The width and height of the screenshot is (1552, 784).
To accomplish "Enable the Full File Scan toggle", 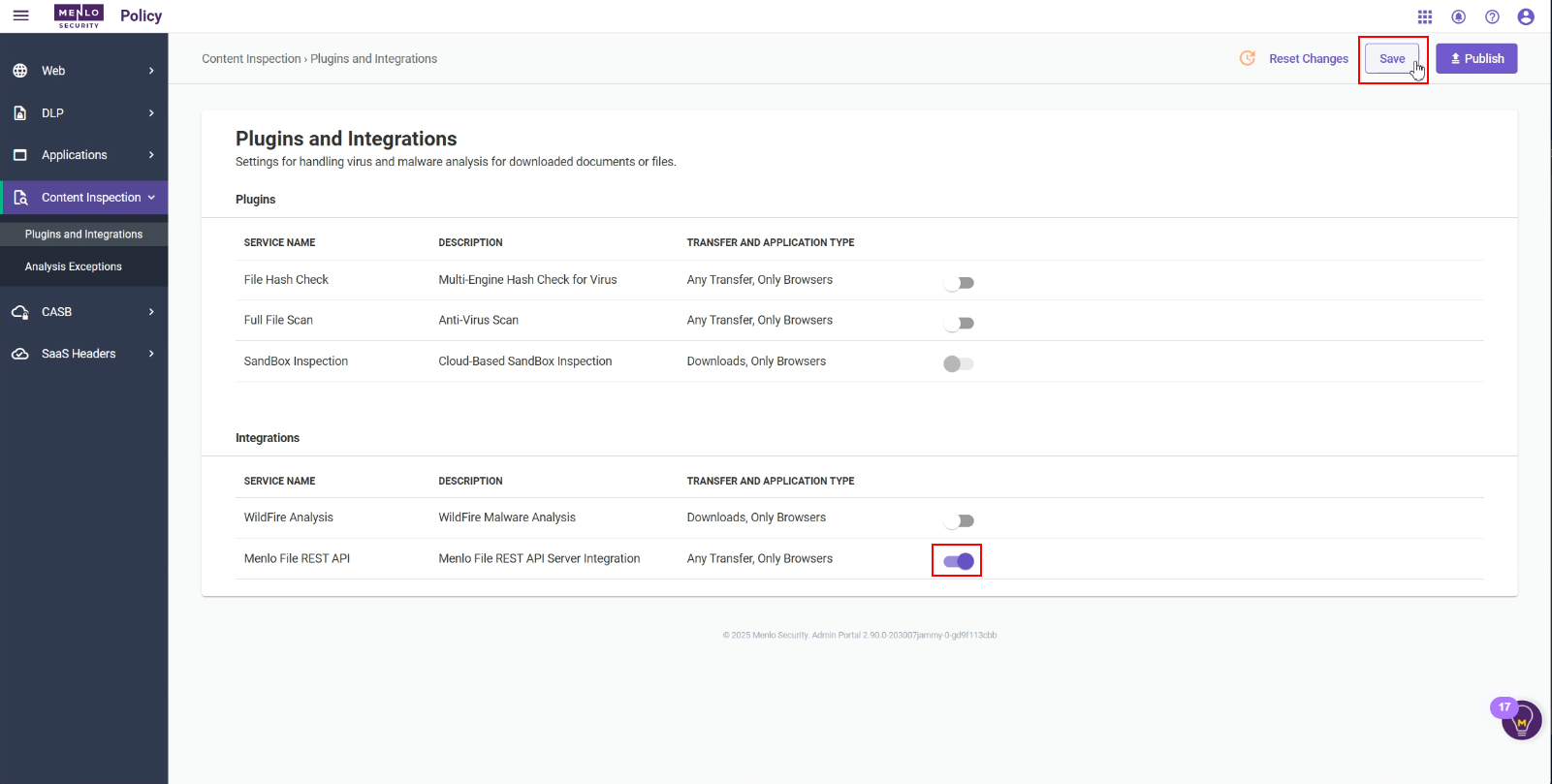I will 959,323.
